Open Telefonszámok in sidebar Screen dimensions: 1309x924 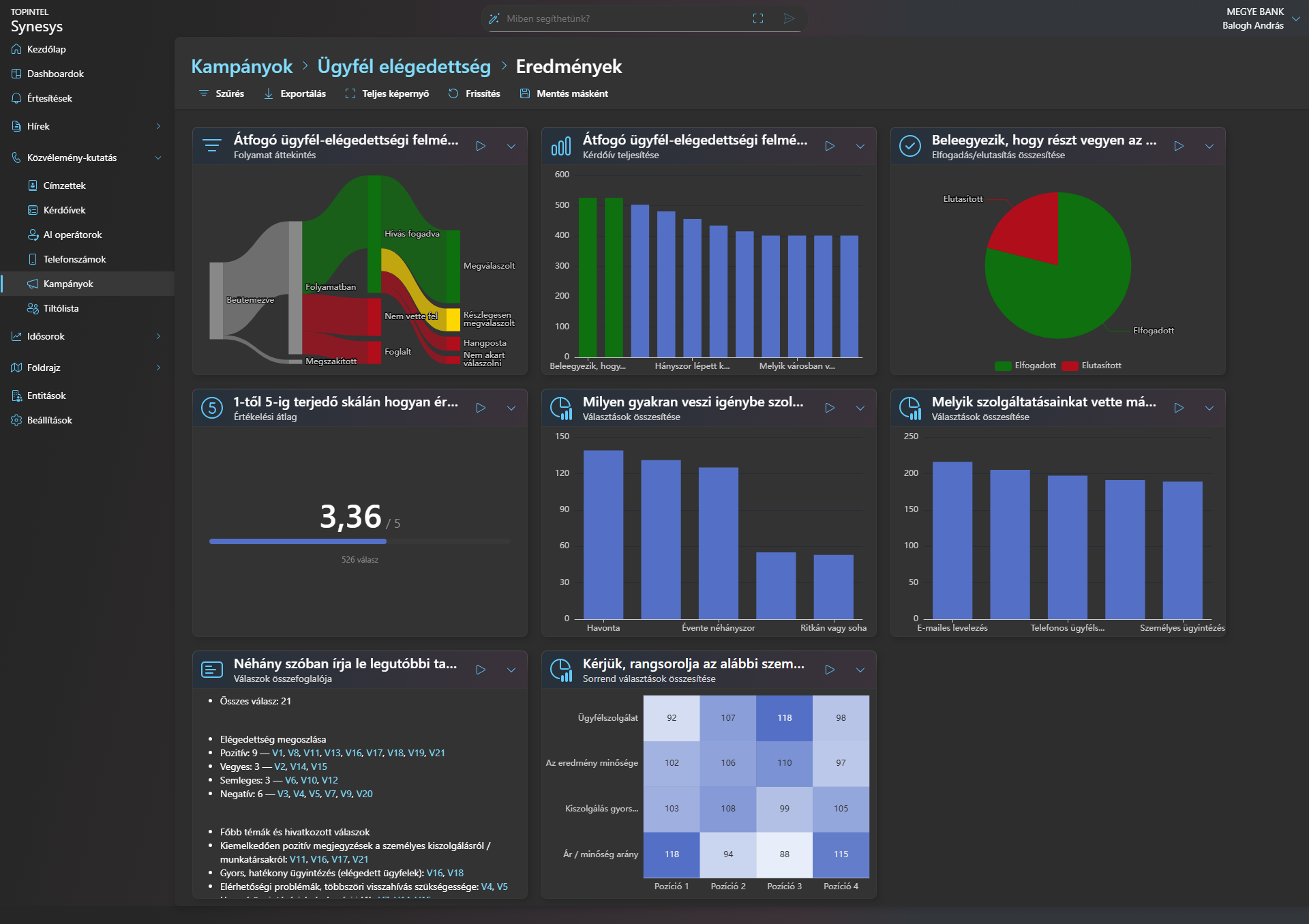coord(87,259)
